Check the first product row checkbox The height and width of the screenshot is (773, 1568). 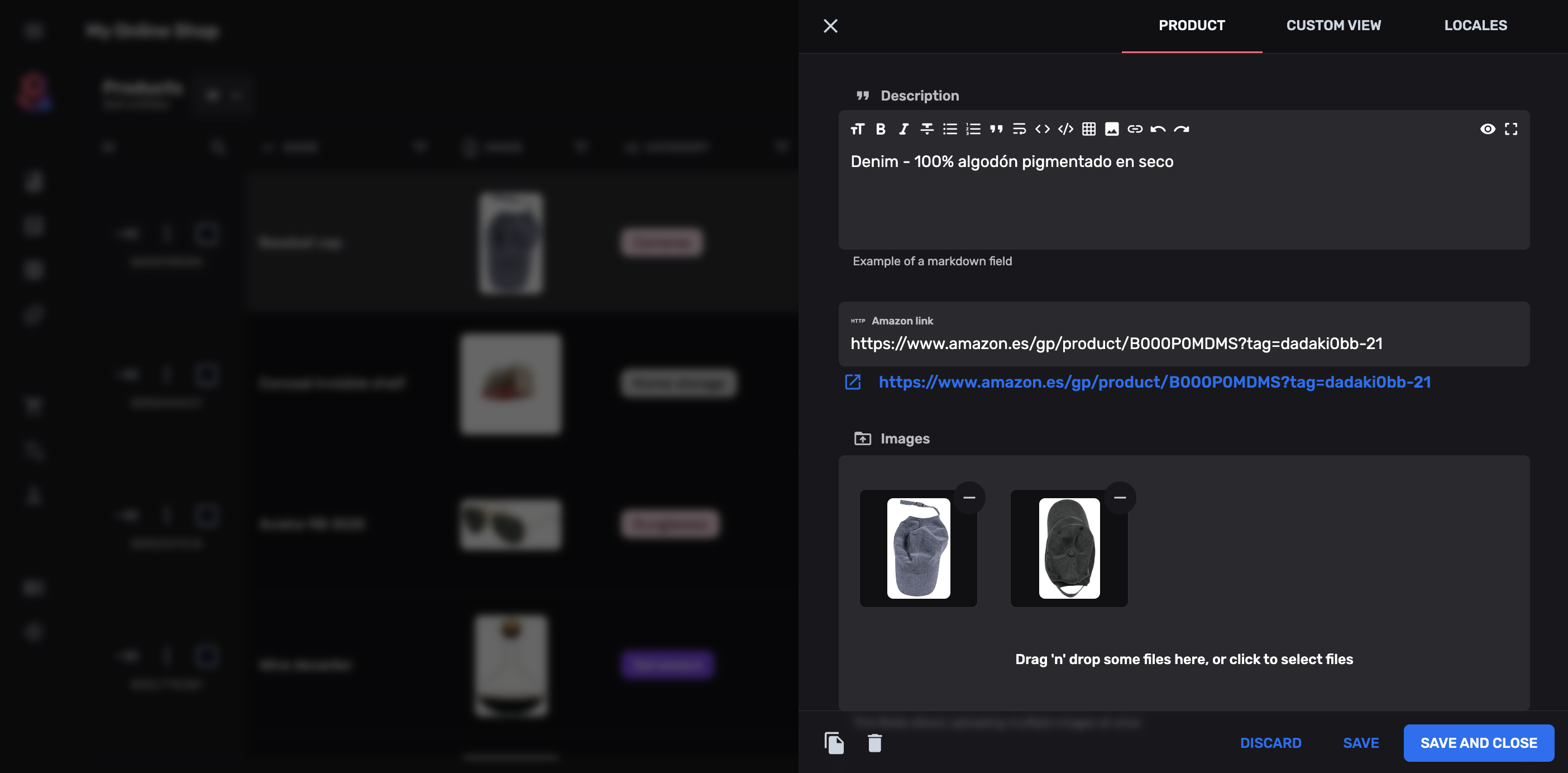207,233
